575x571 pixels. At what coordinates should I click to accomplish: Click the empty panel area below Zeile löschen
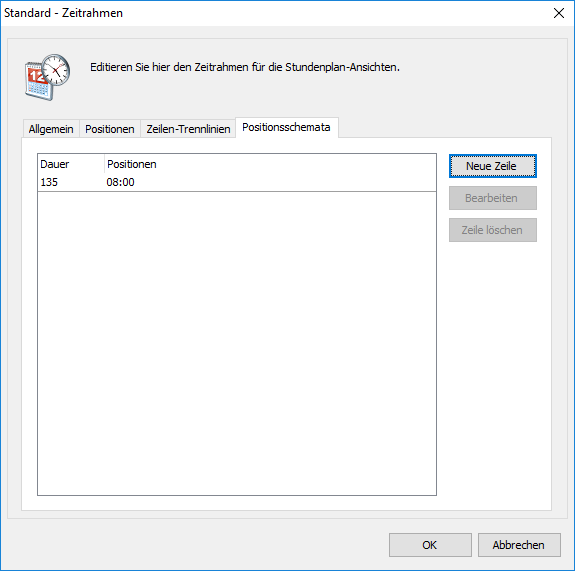click(493, 374)
